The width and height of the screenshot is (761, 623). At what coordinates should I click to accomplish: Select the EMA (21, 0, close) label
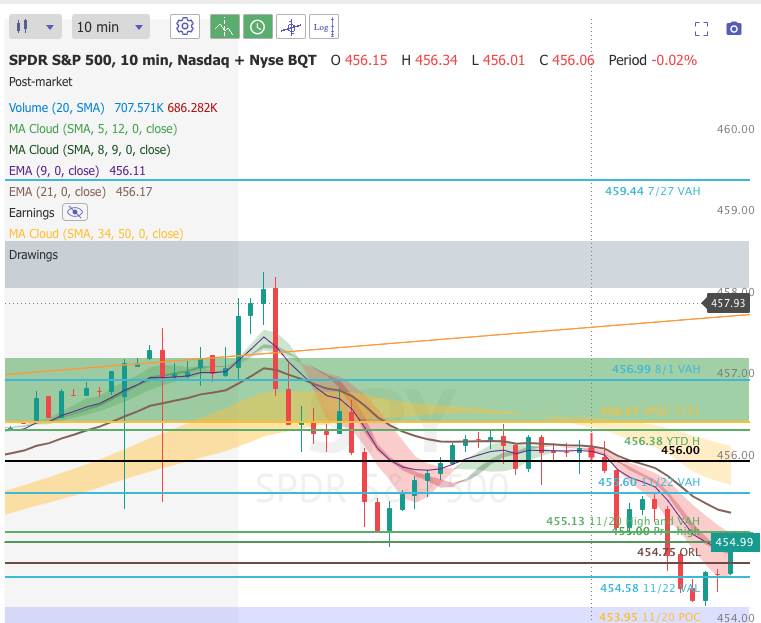57,192
